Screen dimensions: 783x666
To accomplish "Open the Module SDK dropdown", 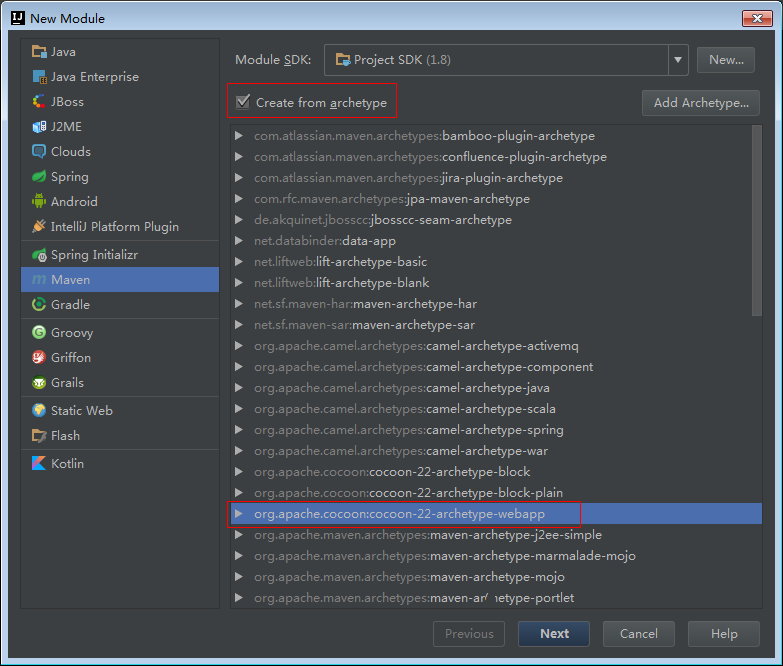I will click(x=679, y=60).
